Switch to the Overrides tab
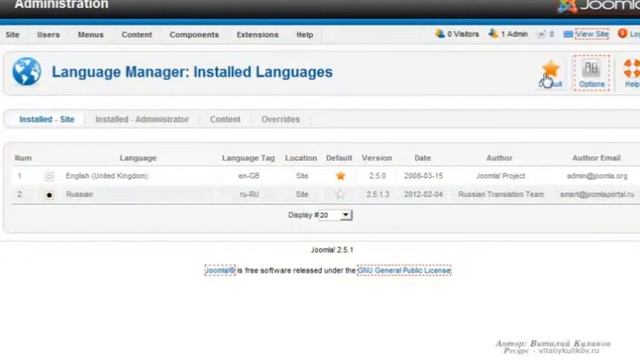This screenshot has height=360, width=640. click(x=281, y=119)
